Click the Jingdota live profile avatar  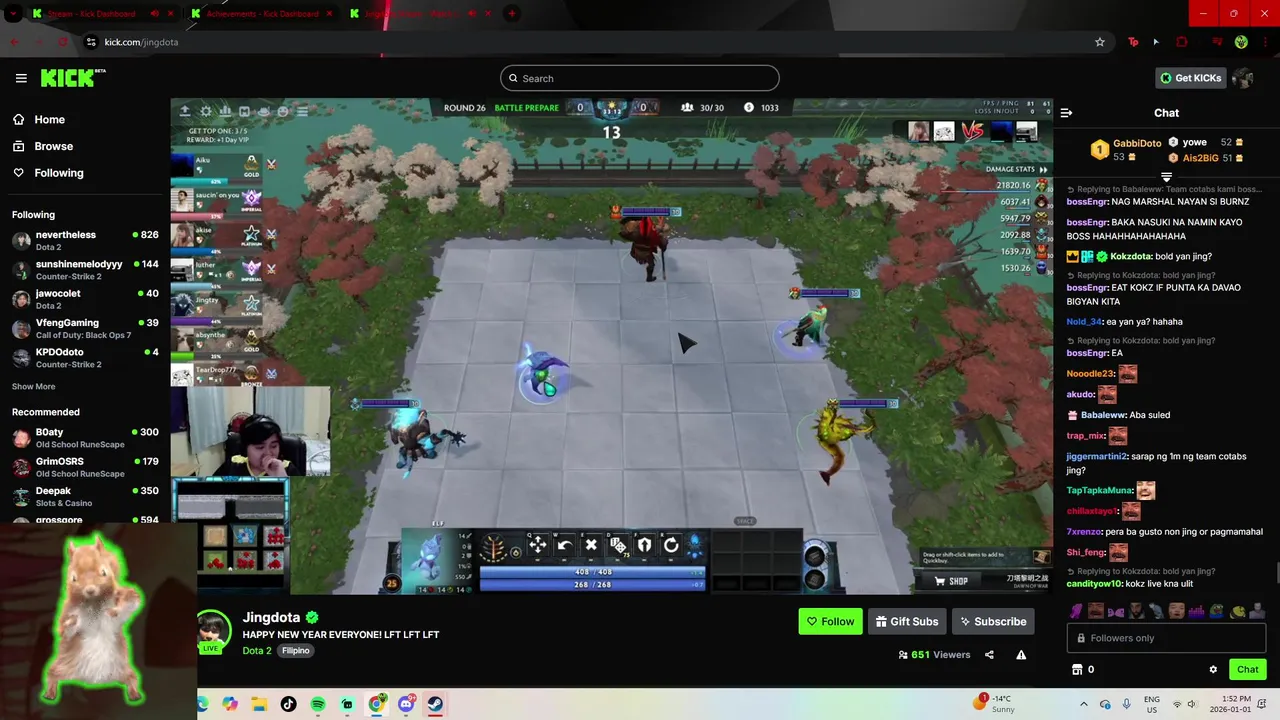(214, 630)
